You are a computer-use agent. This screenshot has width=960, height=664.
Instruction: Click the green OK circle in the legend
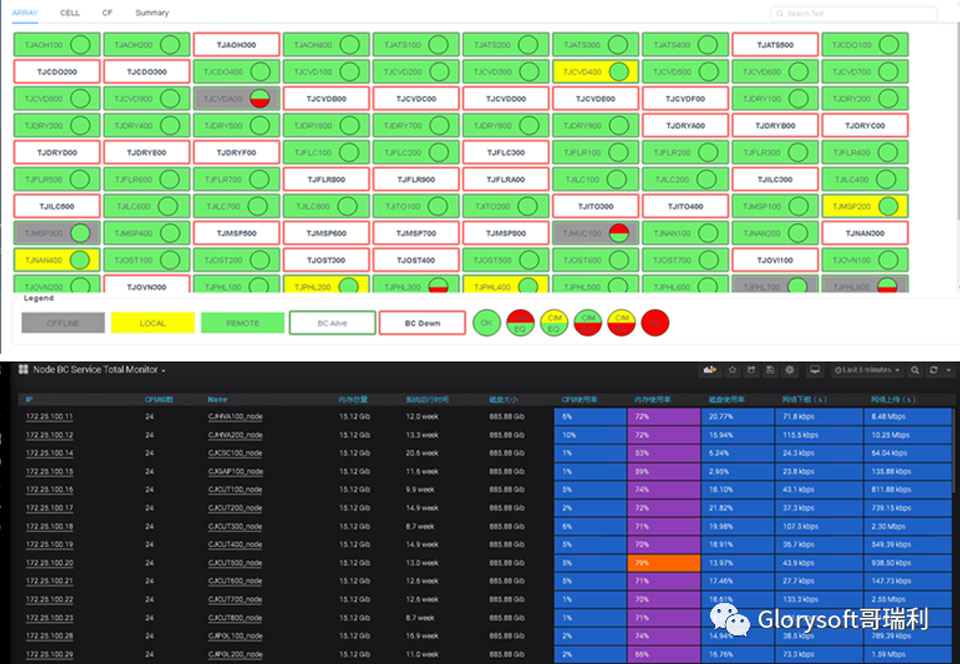[x=486, y=323]
